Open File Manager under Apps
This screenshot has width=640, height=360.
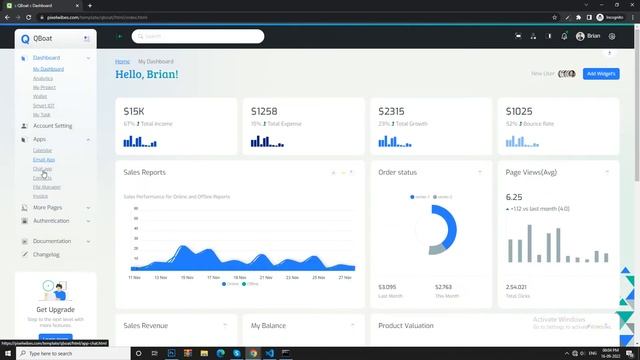click(47, 187)
